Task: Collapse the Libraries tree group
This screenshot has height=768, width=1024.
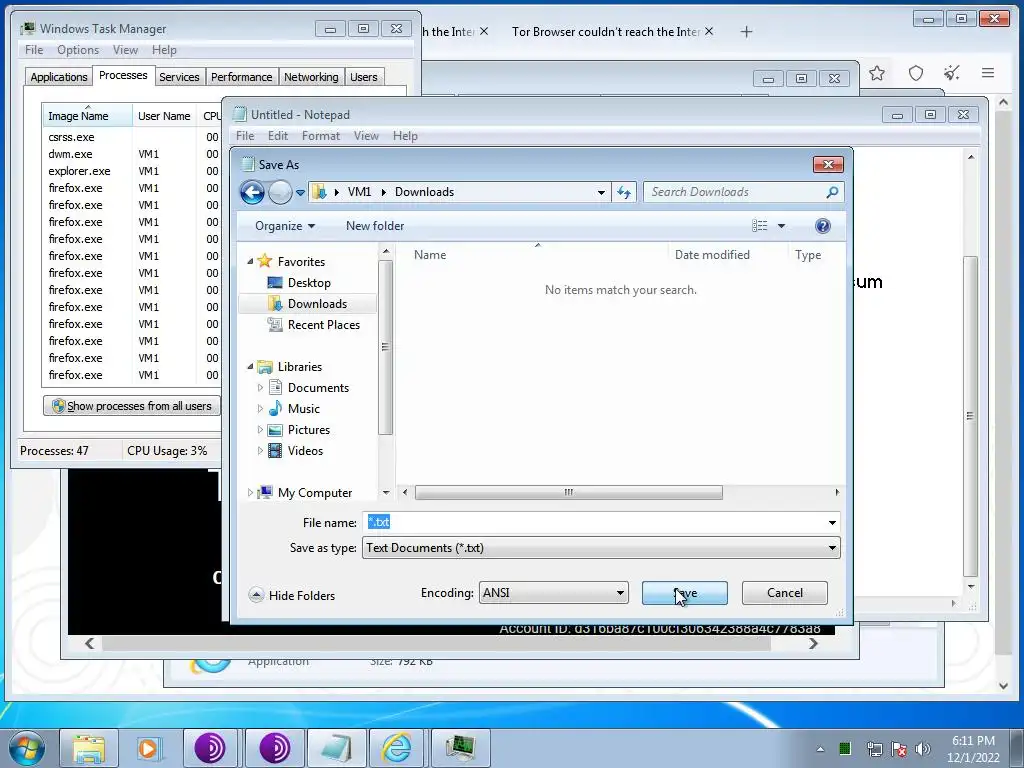Action: 250,366
